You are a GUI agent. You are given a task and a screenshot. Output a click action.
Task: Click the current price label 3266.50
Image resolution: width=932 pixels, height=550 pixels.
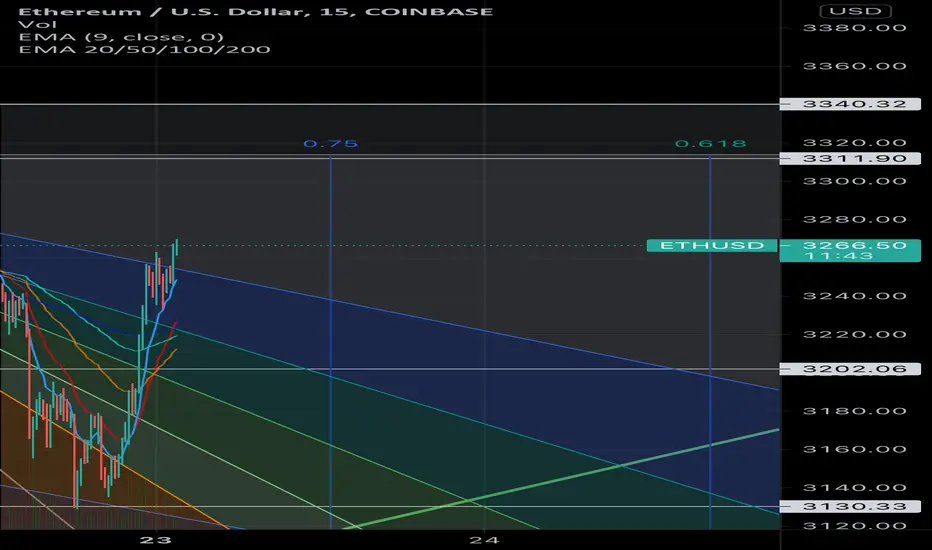[854, 245]
